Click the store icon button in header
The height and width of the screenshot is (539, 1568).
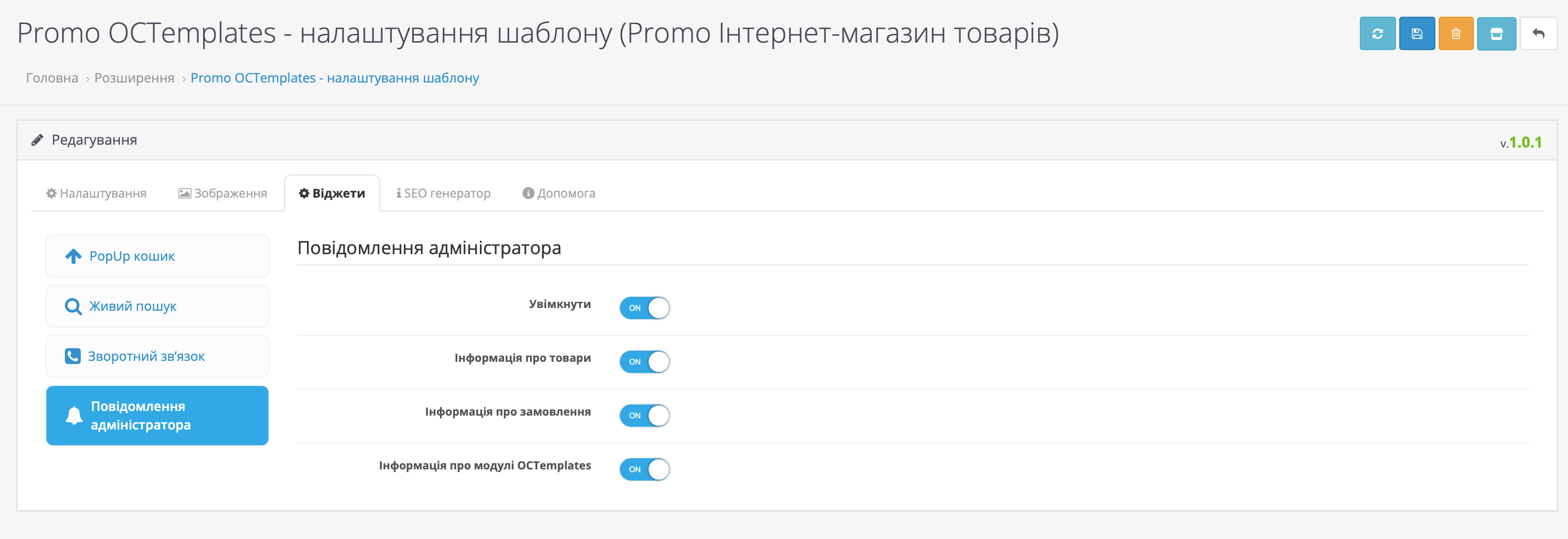1496,34
